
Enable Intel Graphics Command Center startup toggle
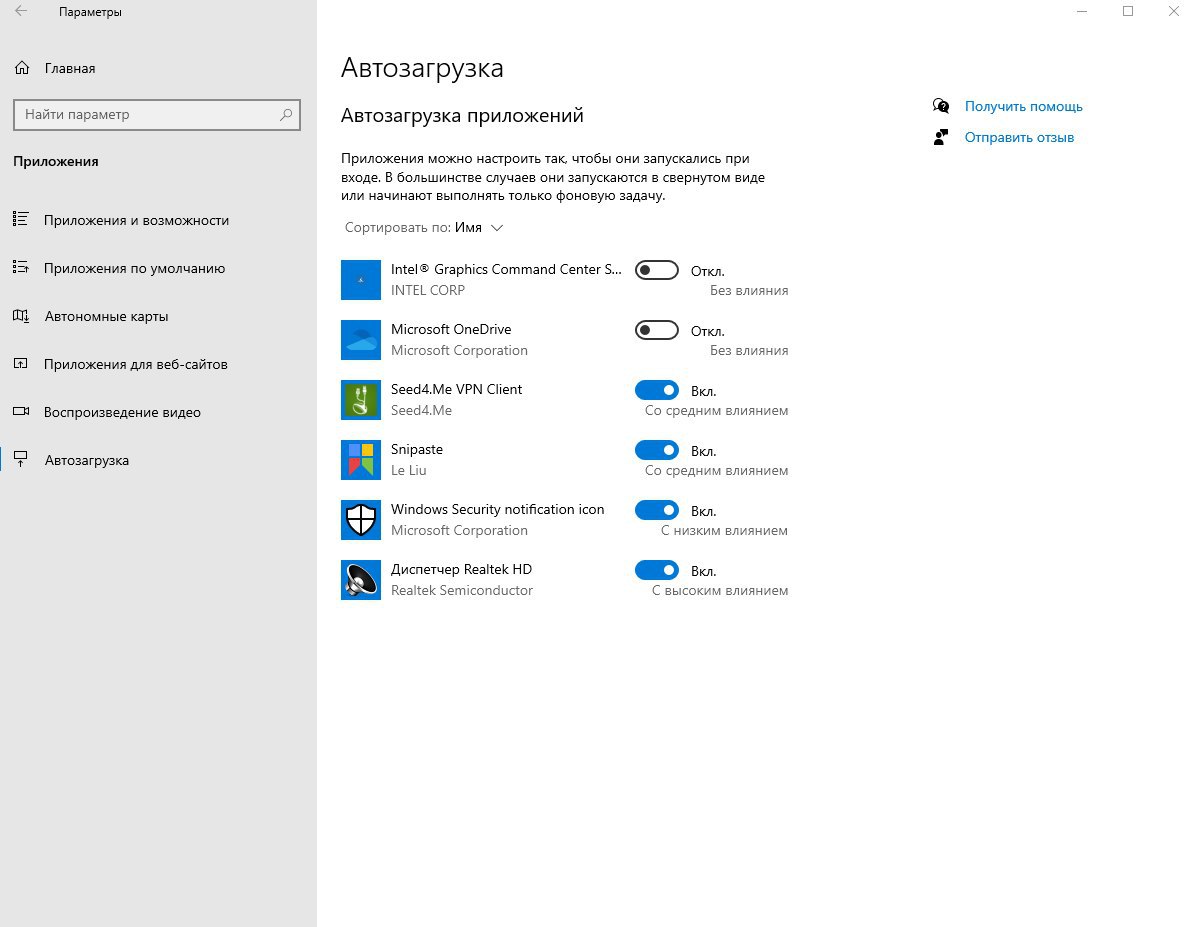click(x=657, y=270)
